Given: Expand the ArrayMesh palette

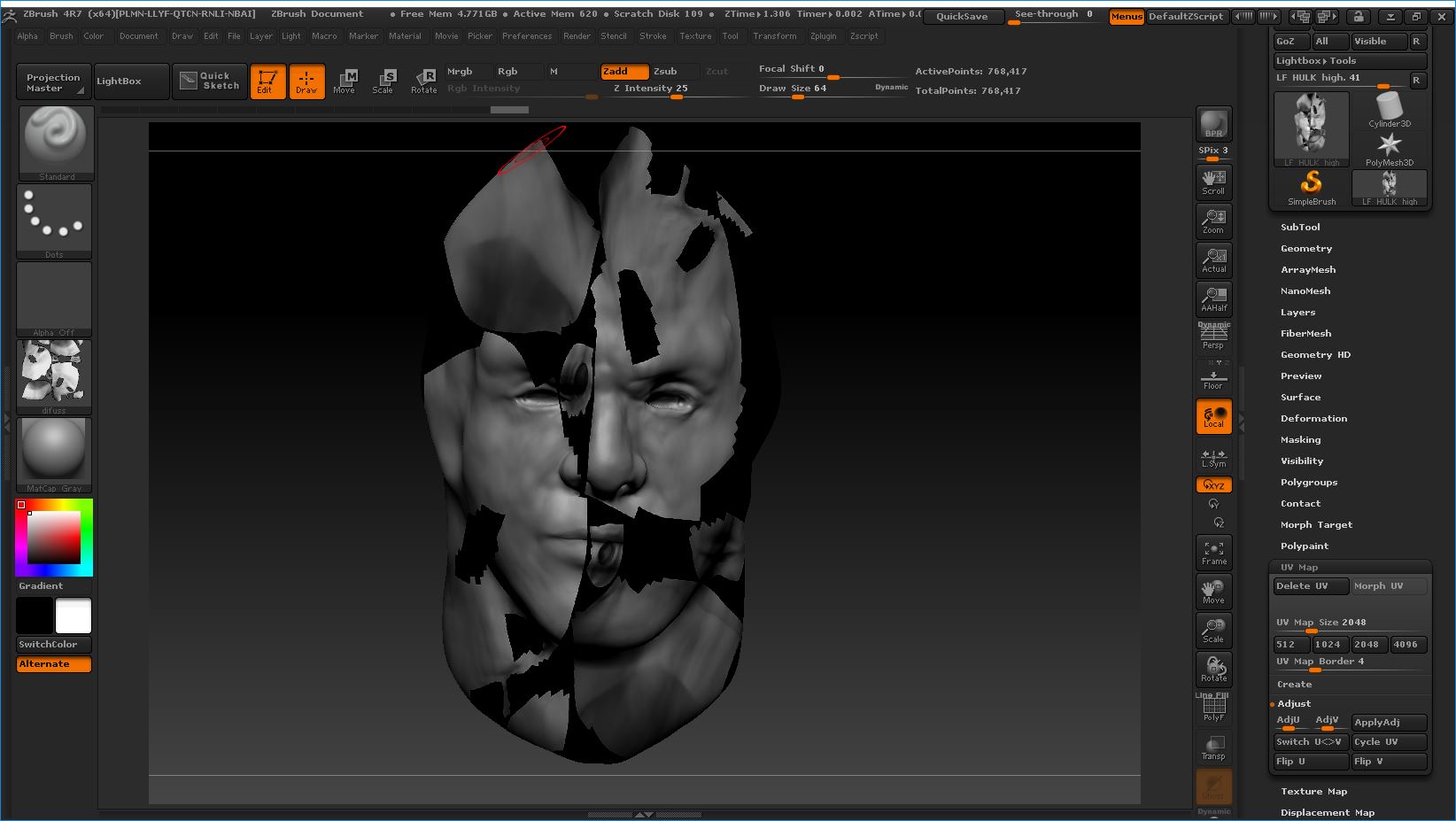Looking at the screenshot, I should click(1307, 270).
